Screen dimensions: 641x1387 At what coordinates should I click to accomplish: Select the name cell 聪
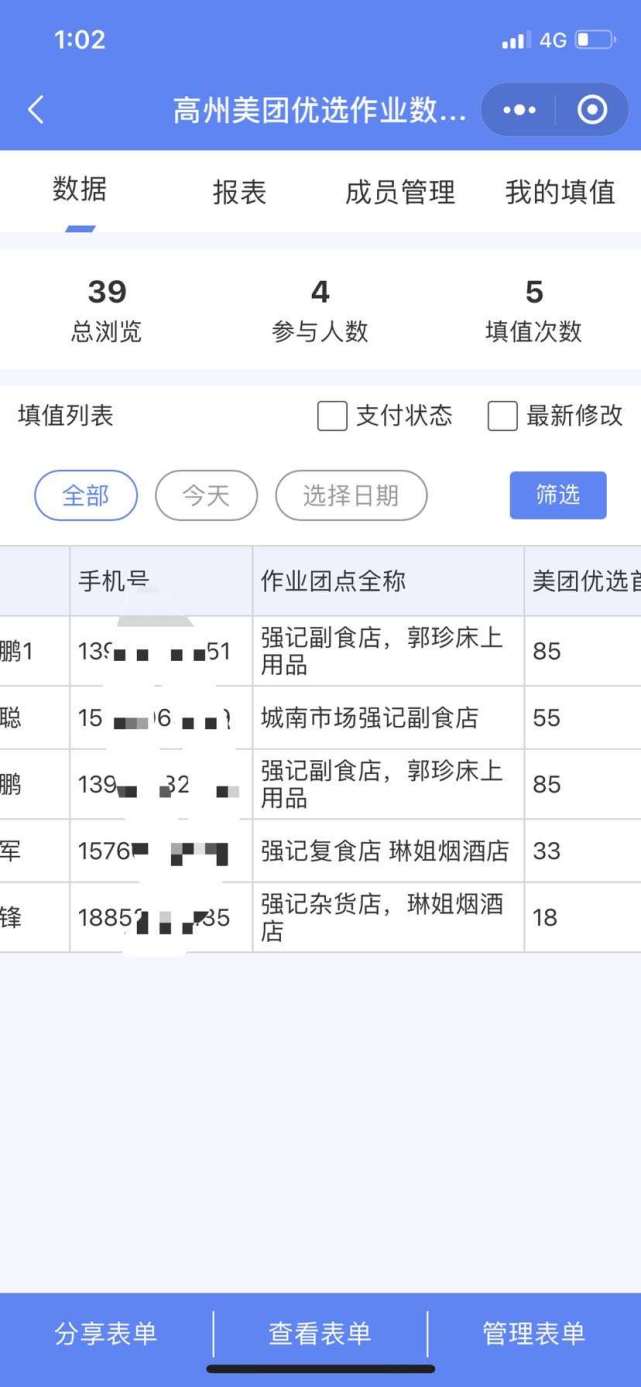34,718
